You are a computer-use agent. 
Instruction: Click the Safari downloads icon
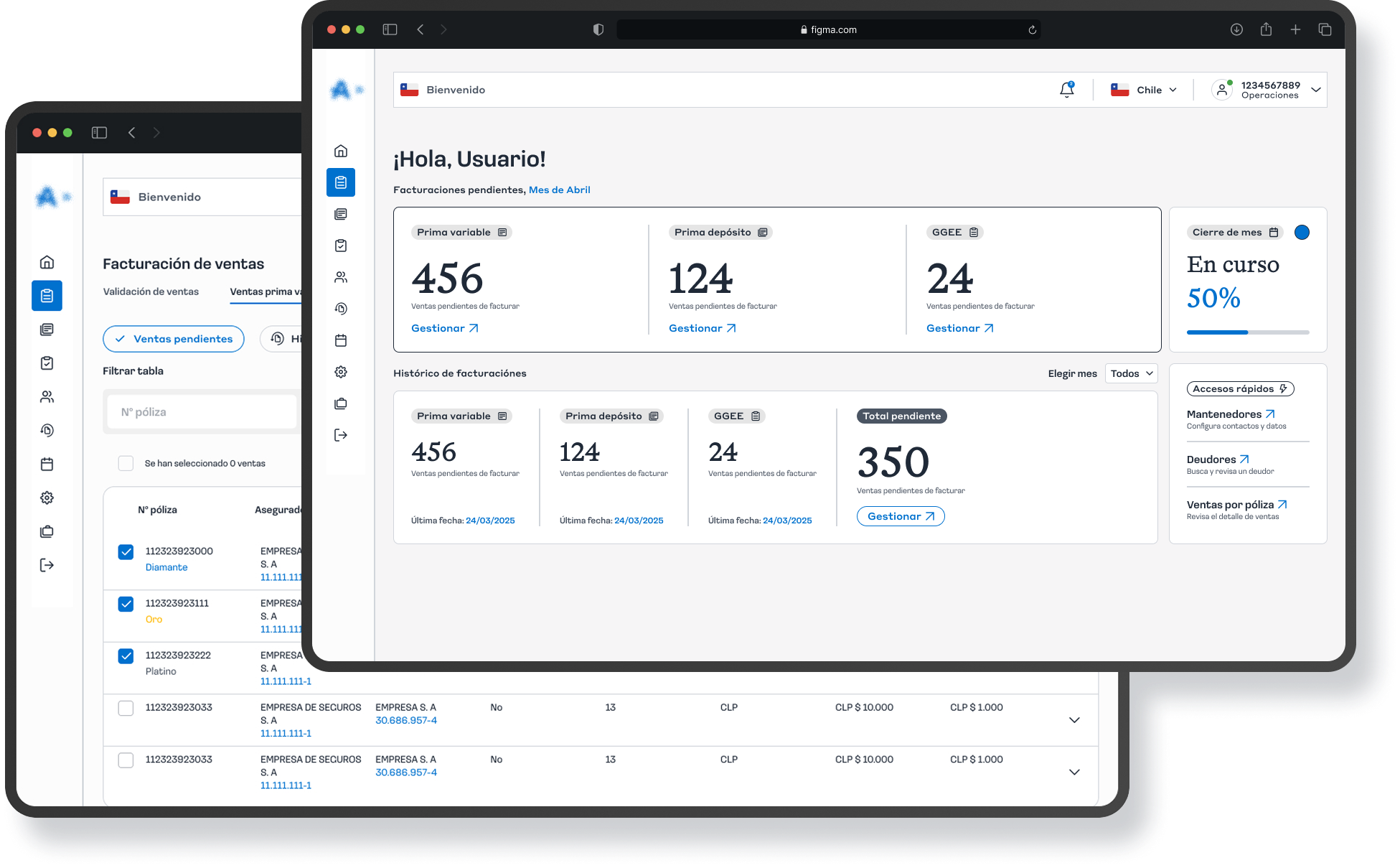(1236, 29)
